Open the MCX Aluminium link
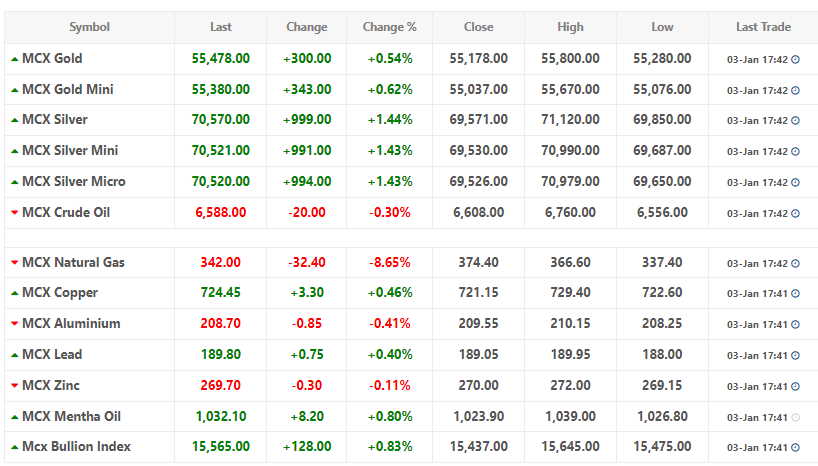Viewport: 818px width, 466px height. pyautogui.click(x=71, y=324)
